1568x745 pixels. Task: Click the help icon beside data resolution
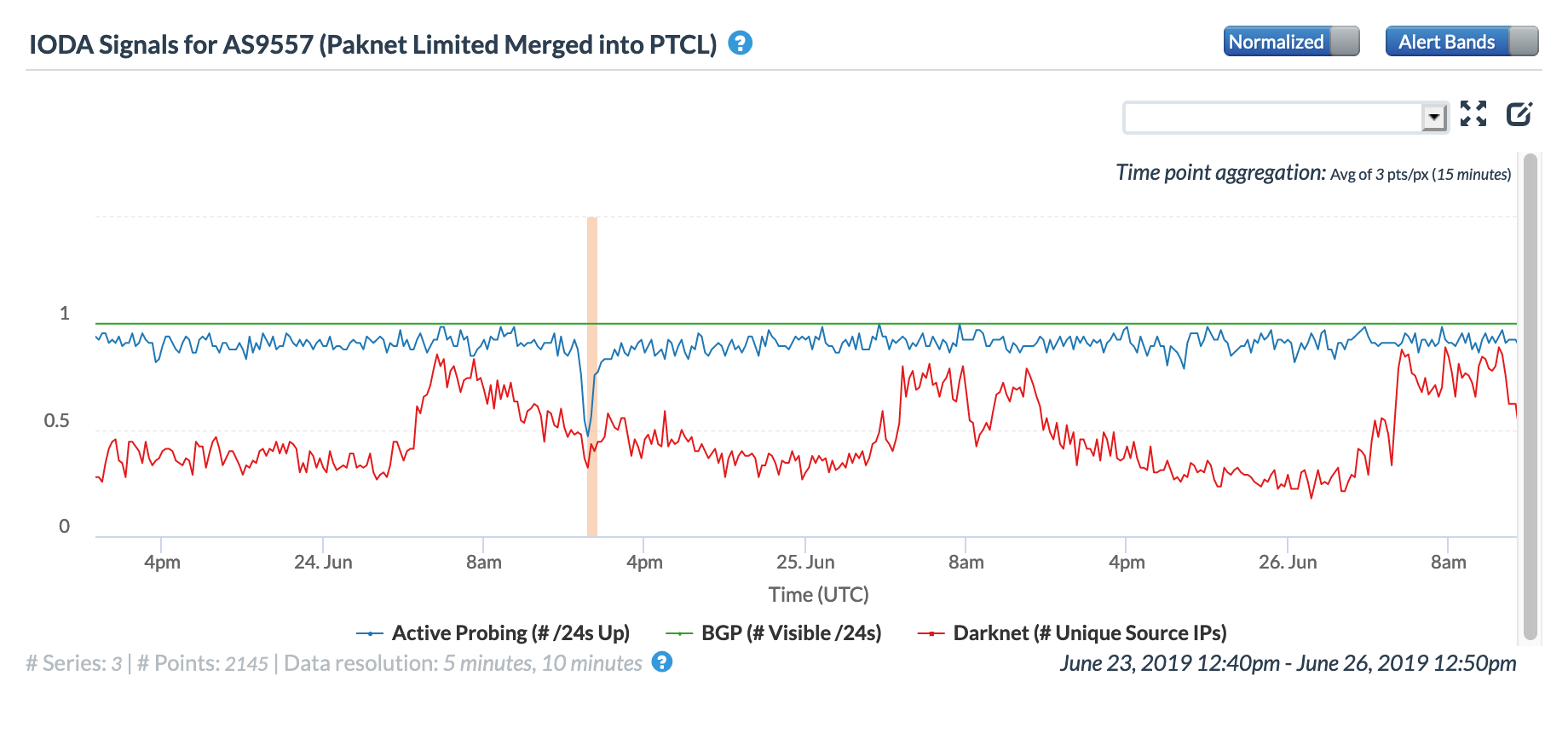[661, 661]
